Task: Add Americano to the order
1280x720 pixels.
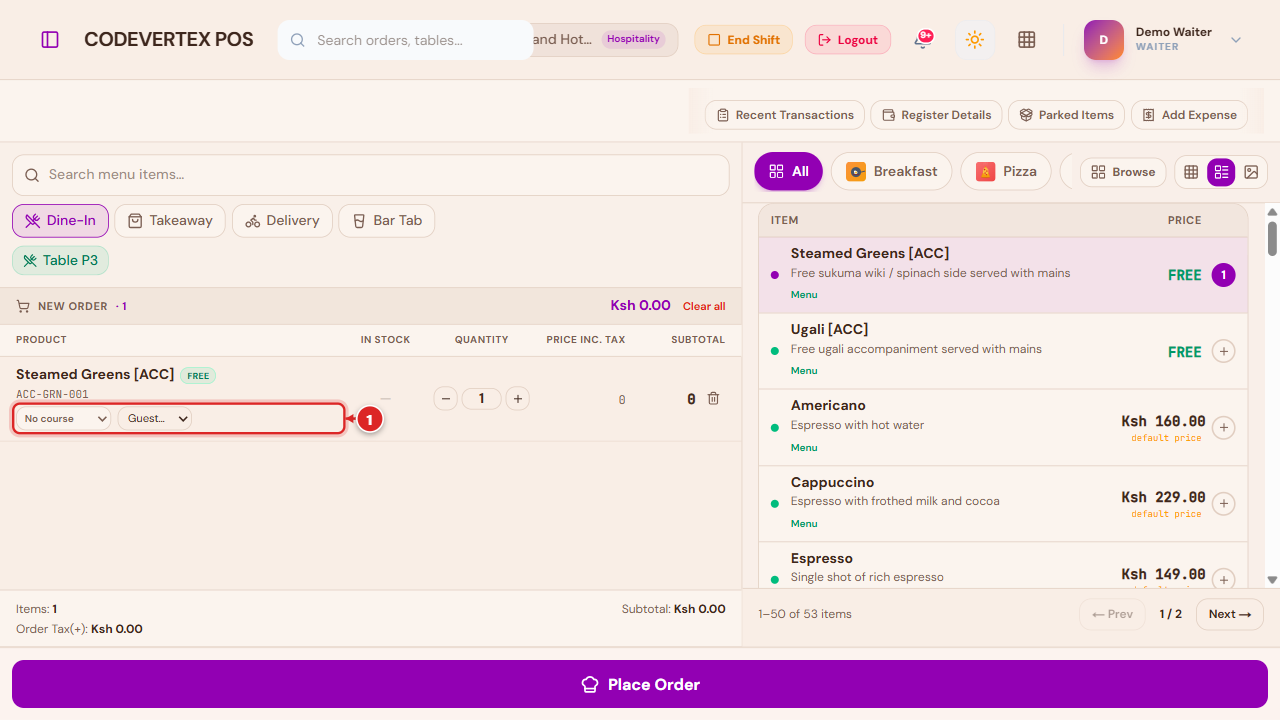Action: coord(1223,428)
